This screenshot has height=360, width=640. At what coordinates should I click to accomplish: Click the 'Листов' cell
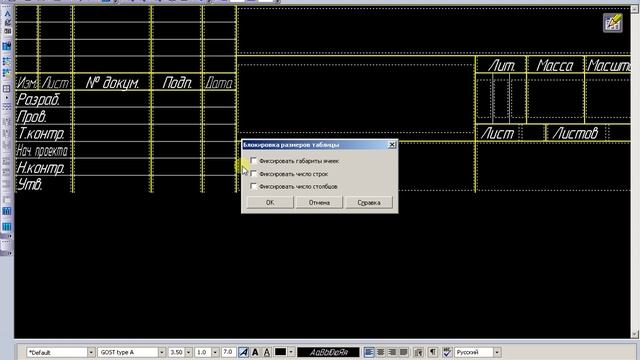[x=576, y=133]
